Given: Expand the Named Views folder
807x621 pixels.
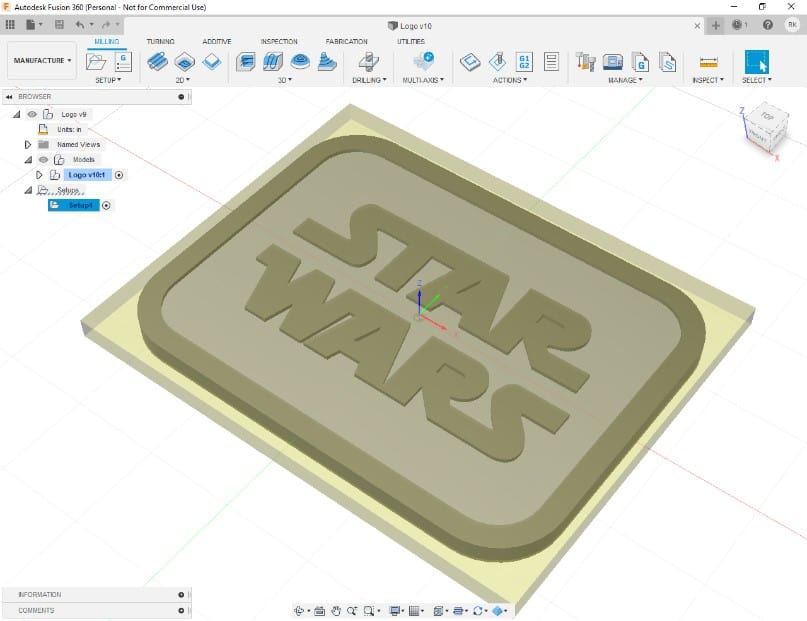Looking at the screenshot, I should click(28, 145).
